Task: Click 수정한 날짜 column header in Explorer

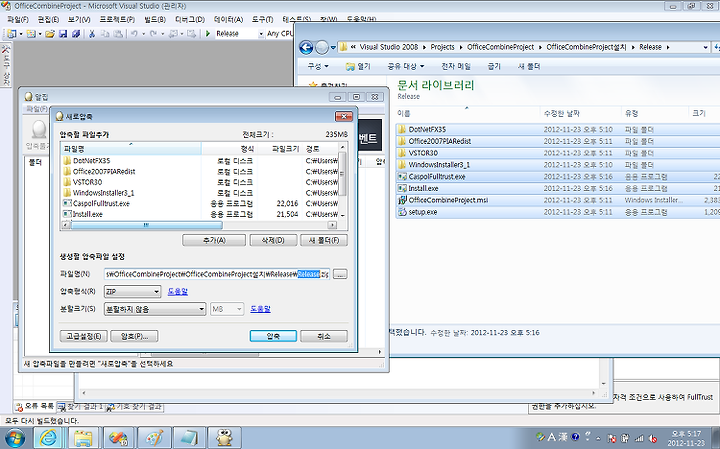Action: (580, 113)
